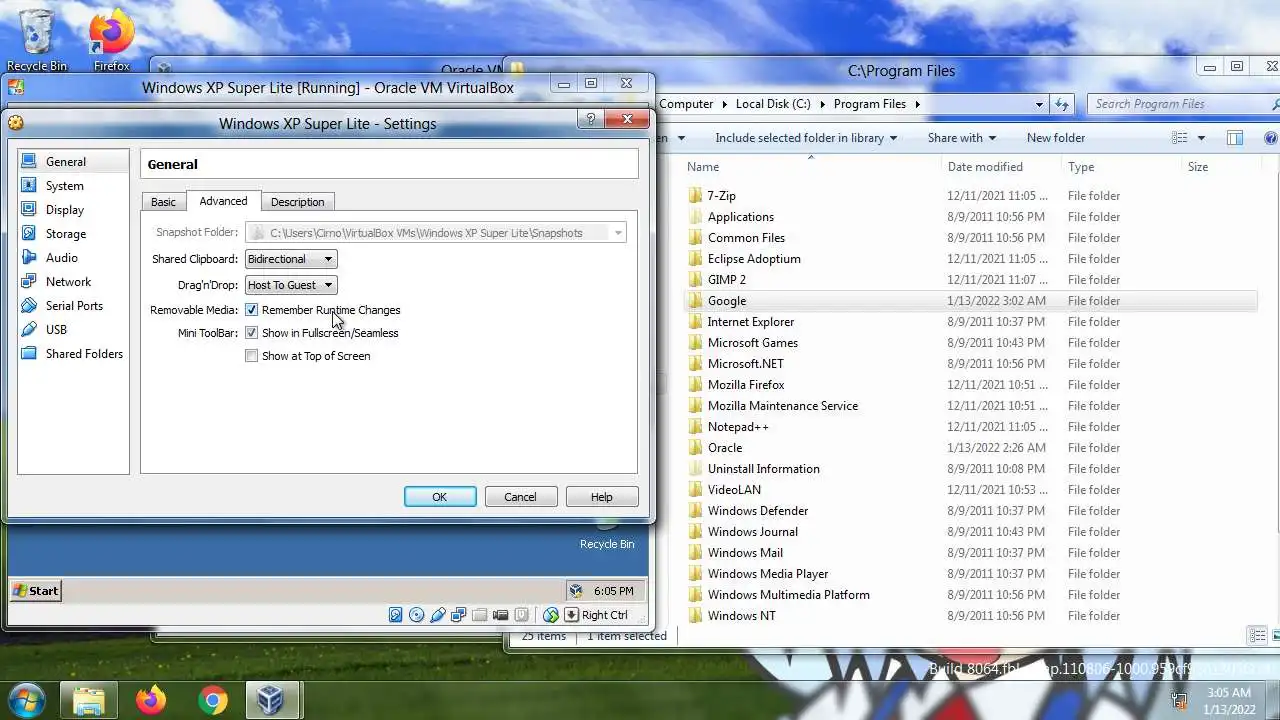Launch Google Chrome from the taskbar
The width and height of the screenshot is (1280, 720).
212,700
